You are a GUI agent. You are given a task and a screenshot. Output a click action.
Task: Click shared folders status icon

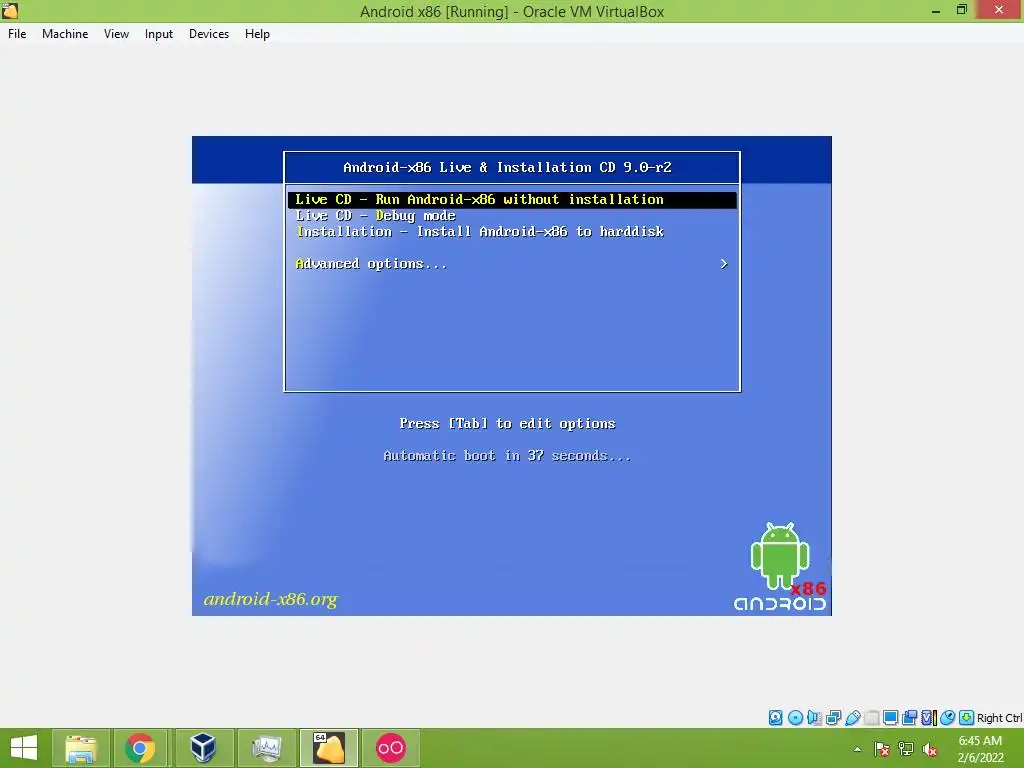871,718
